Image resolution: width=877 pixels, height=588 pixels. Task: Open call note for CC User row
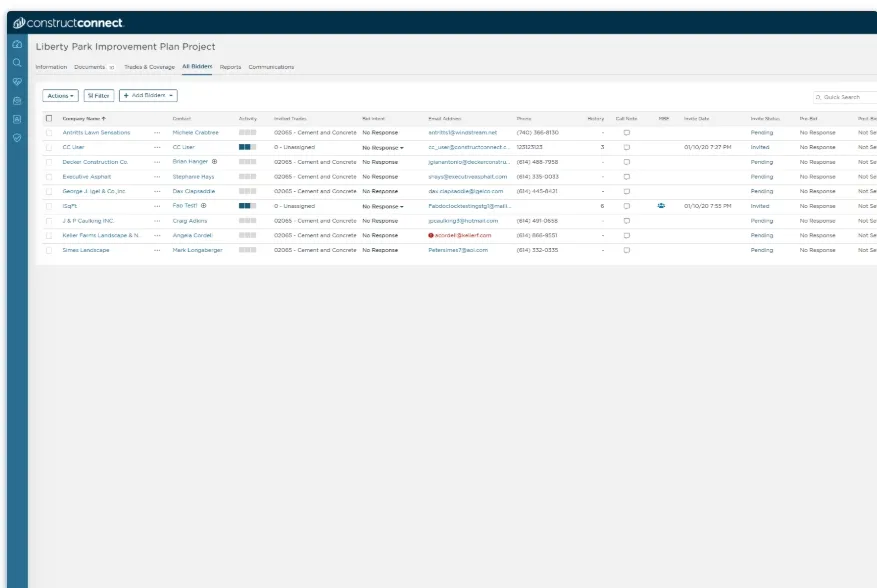coord(626,147)
